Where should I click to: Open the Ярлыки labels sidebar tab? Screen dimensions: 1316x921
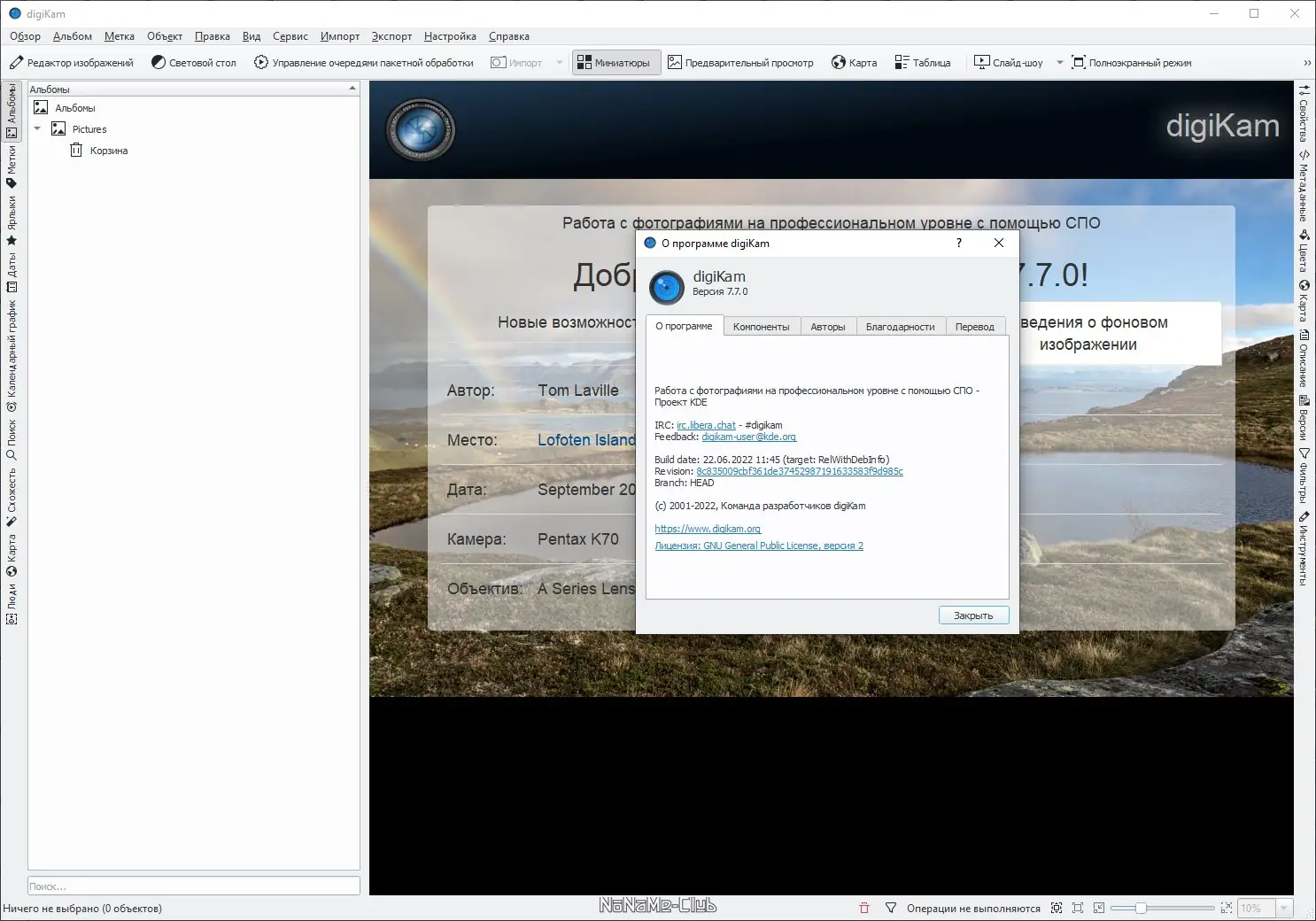point(12,221)
